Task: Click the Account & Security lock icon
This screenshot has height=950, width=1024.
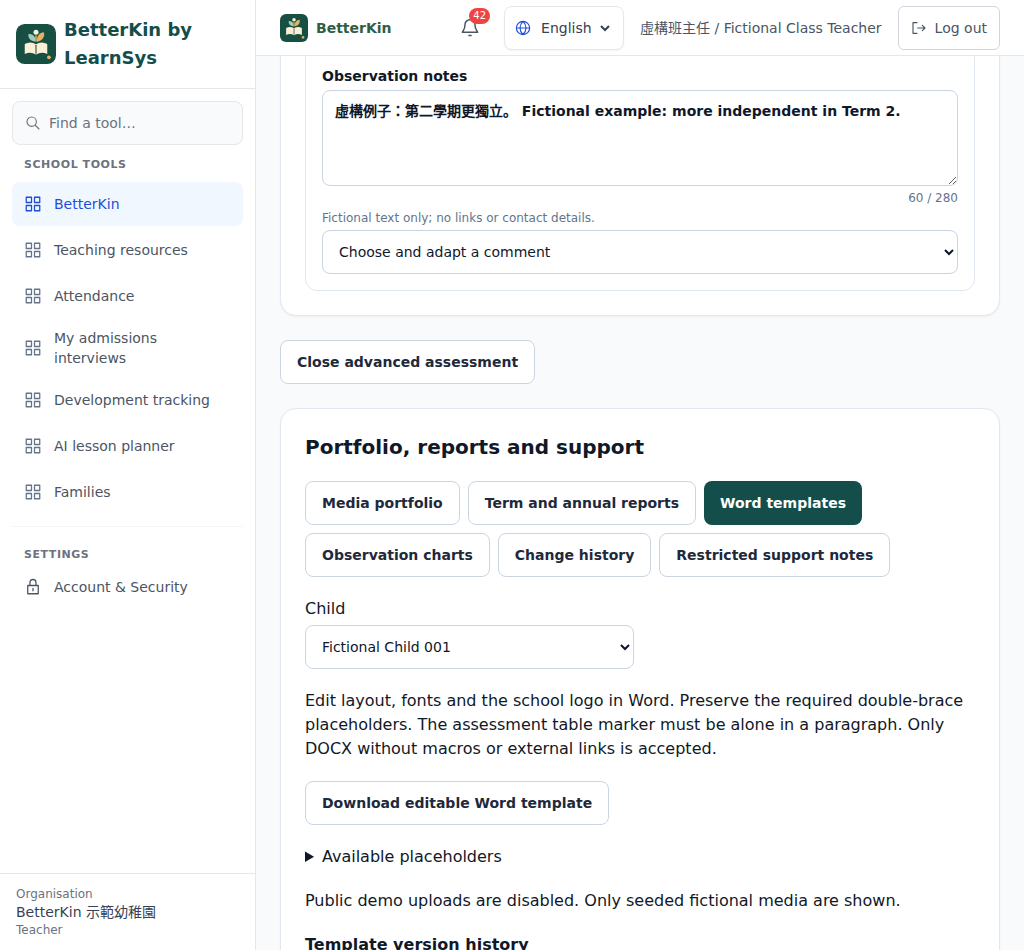Action: click(33, 587)
